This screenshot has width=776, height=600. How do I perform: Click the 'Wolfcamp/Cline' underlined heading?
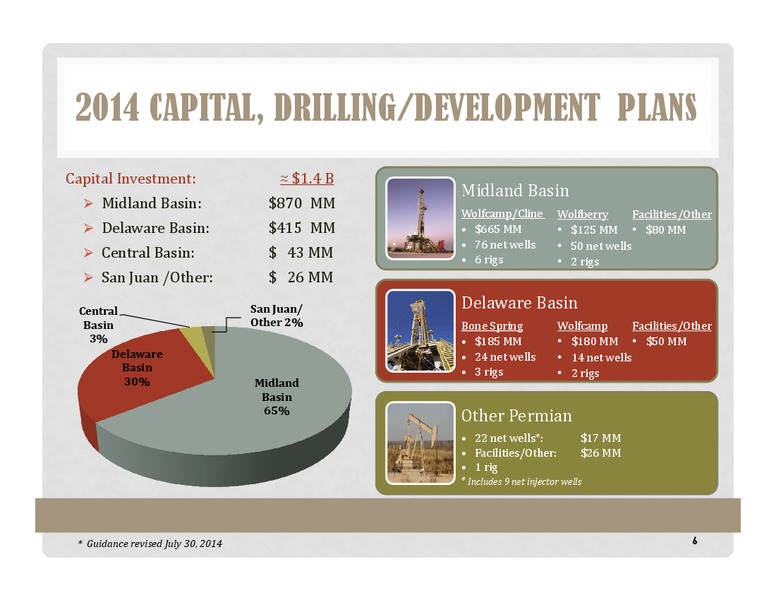[x=503, y=214]
